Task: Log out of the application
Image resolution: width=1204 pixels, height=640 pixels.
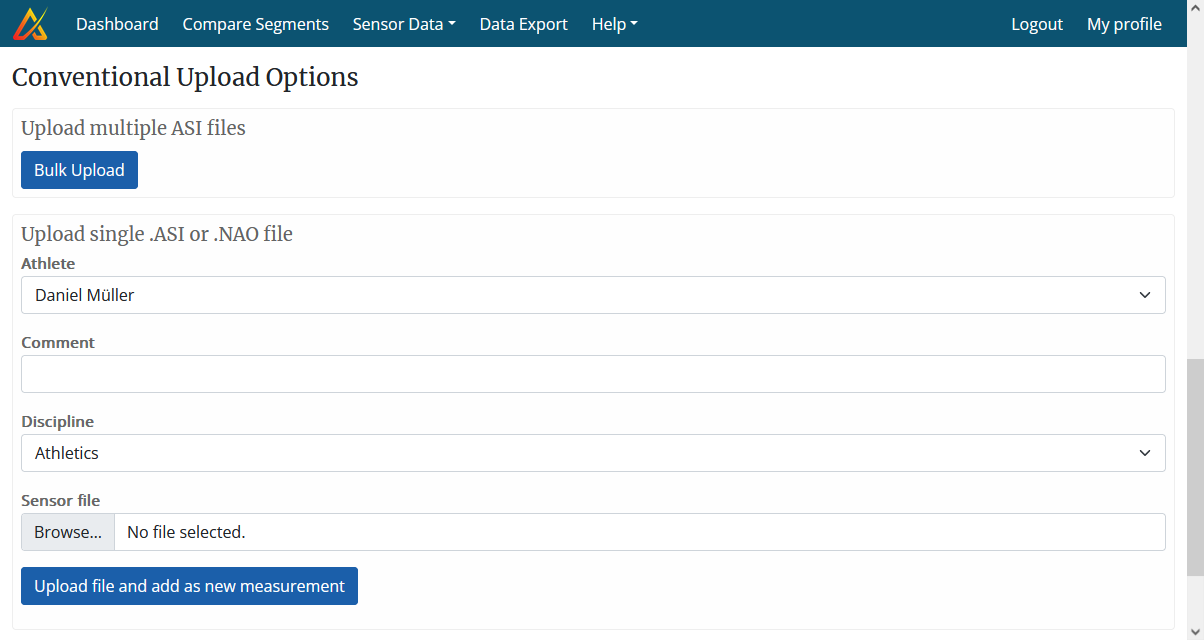Action: point(1037,24)
